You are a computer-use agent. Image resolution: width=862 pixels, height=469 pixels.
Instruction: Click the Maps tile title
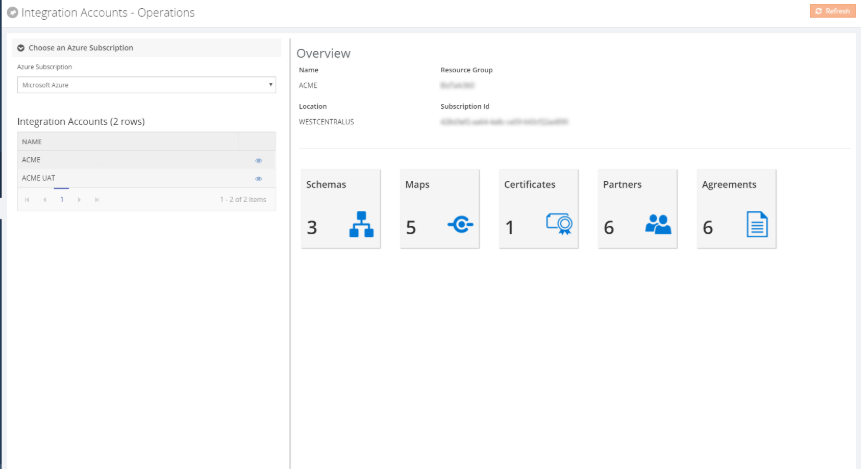(x=417, y=185)
